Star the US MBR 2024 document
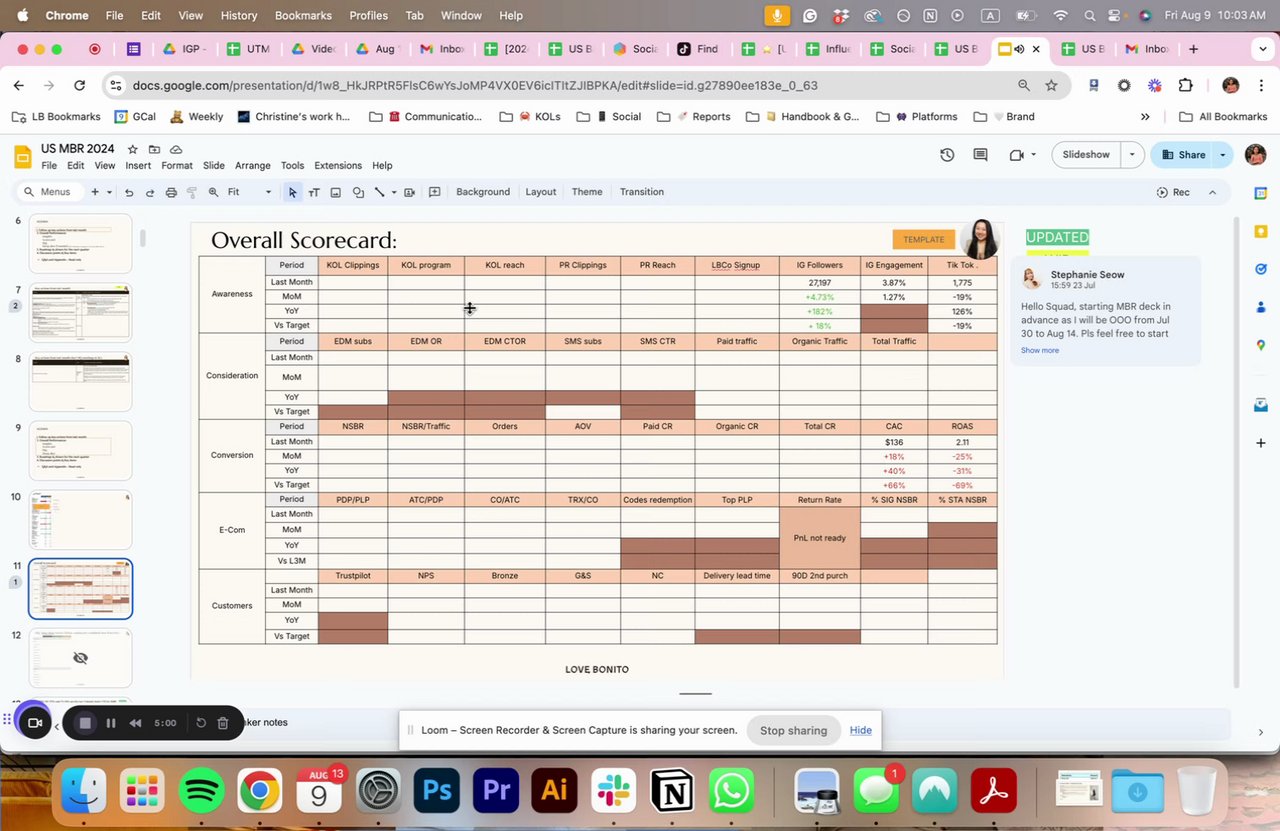This screenshot has width=1280, height=831. (x=133, y=149)
